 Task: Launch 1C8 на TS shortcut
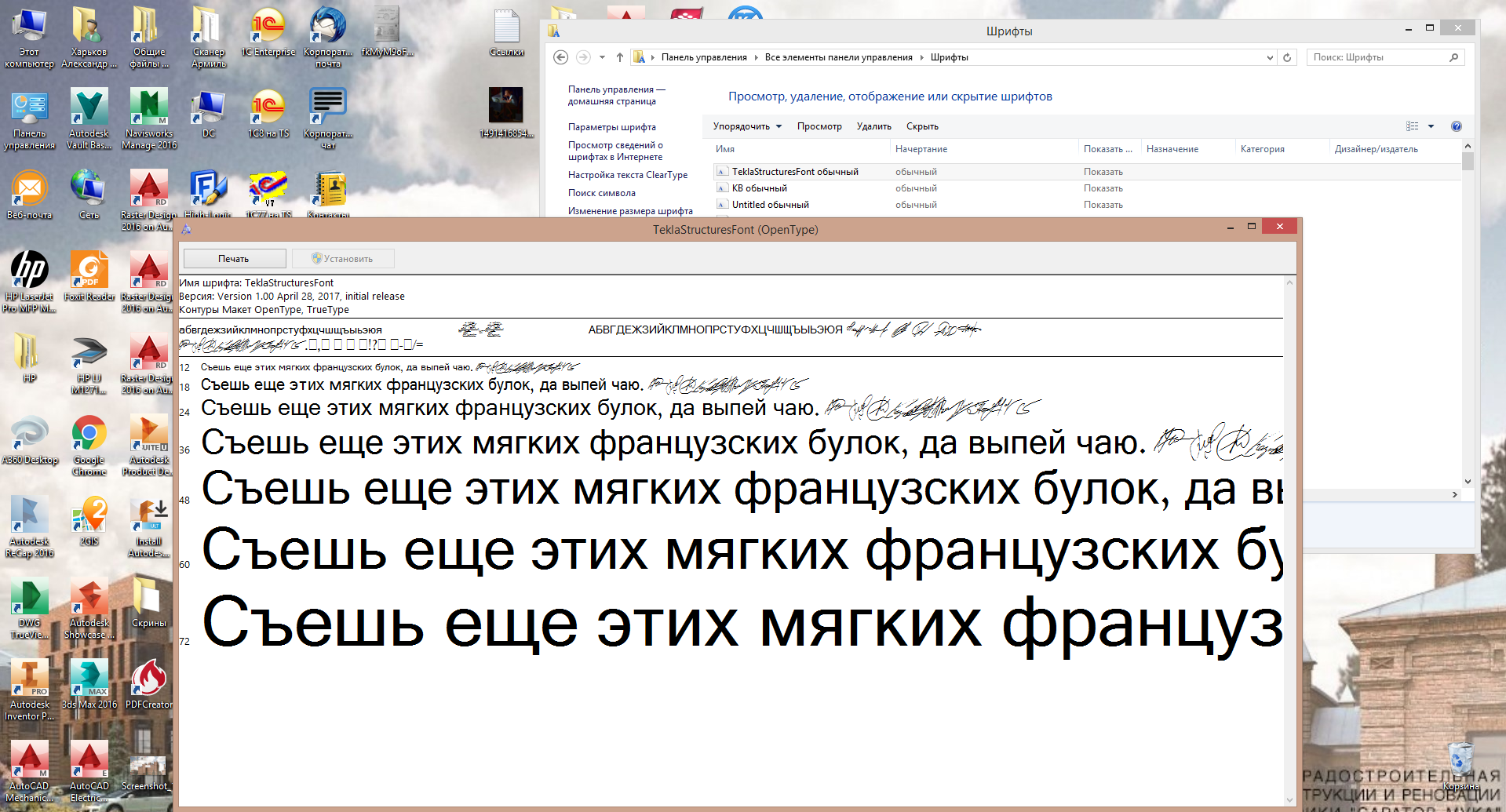[x=268, y=114]
